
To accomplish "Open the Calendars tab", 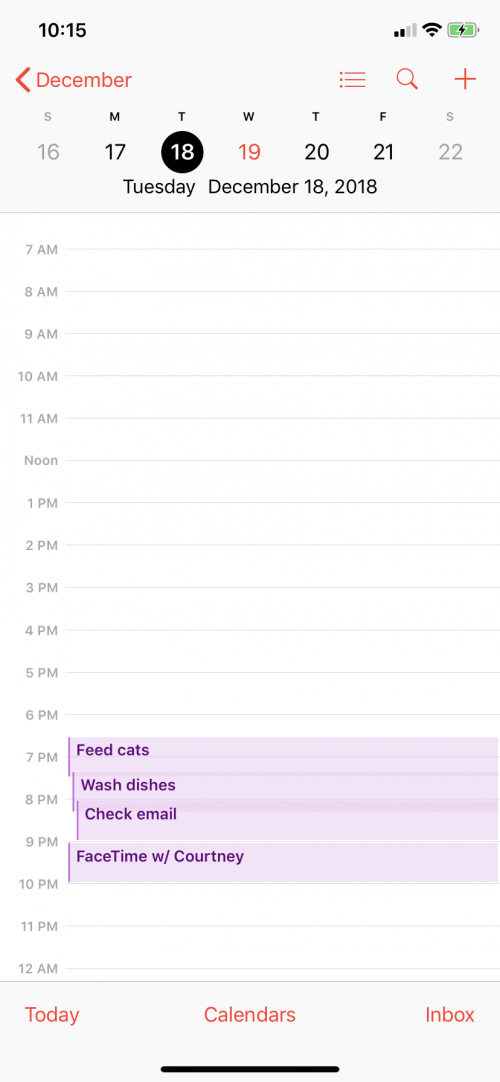I will coord(250,1014).
